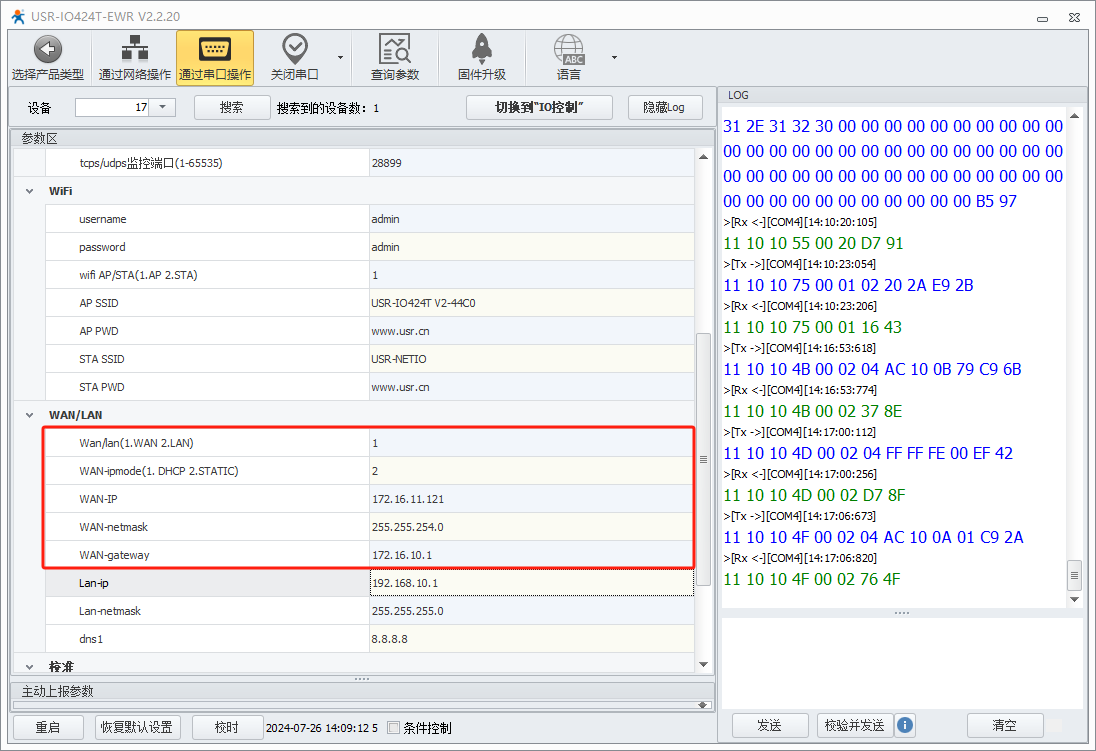
Task: Enable the 条件控制 checkbox
Action: pyautogui.click(x=394, y=728)
